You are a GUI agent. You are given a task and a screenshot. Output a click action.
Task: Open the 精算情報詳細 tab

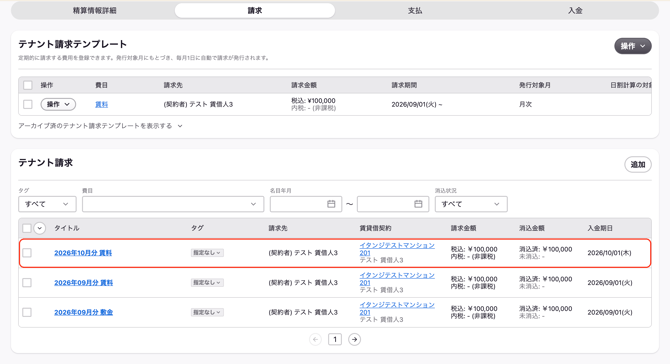tap(94, 11)
